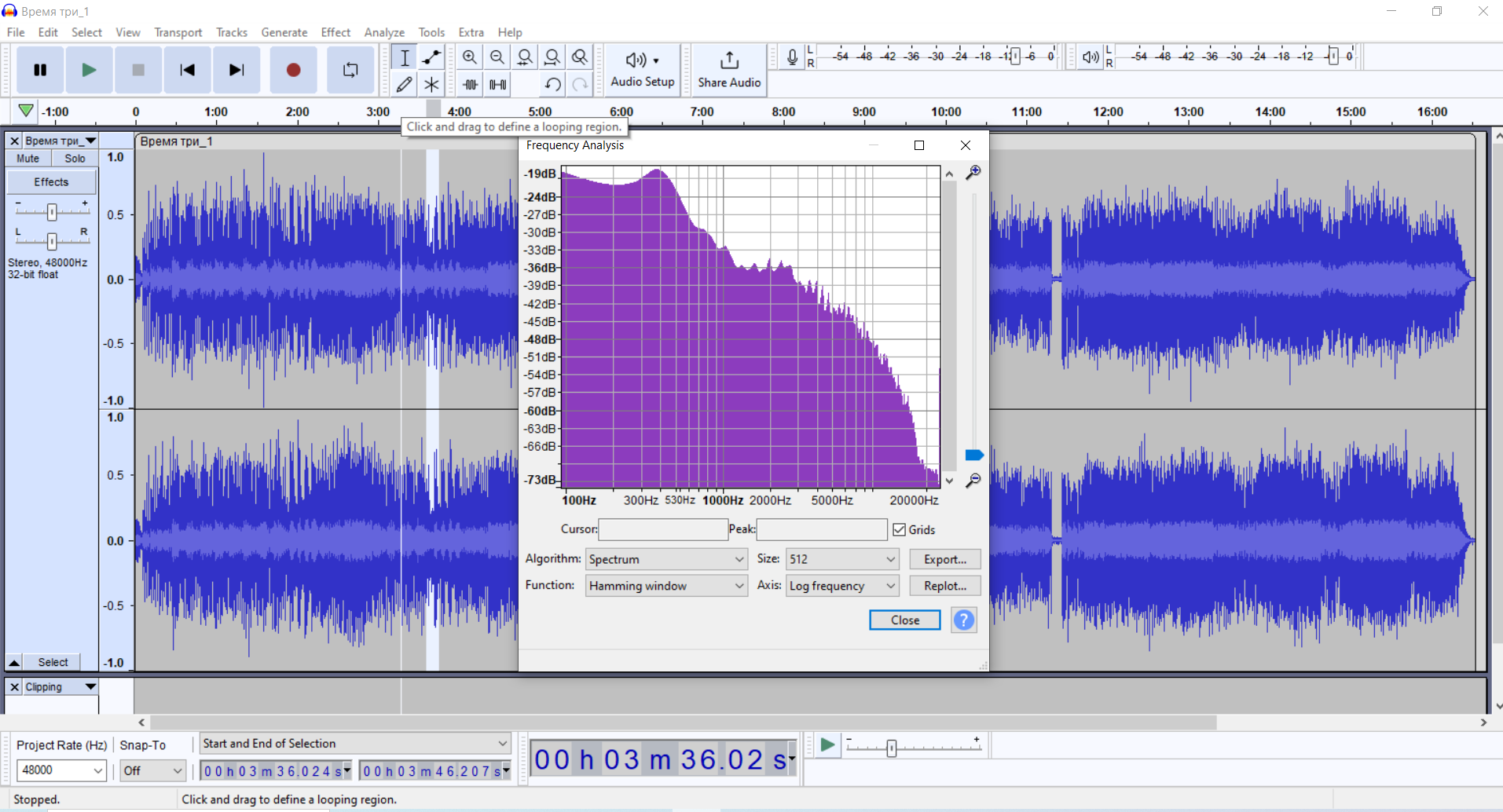Viewport: 1503px width, 812px height.
Task: Click the Peak field in Frequency Analysis
Action: tap(822, 530)
